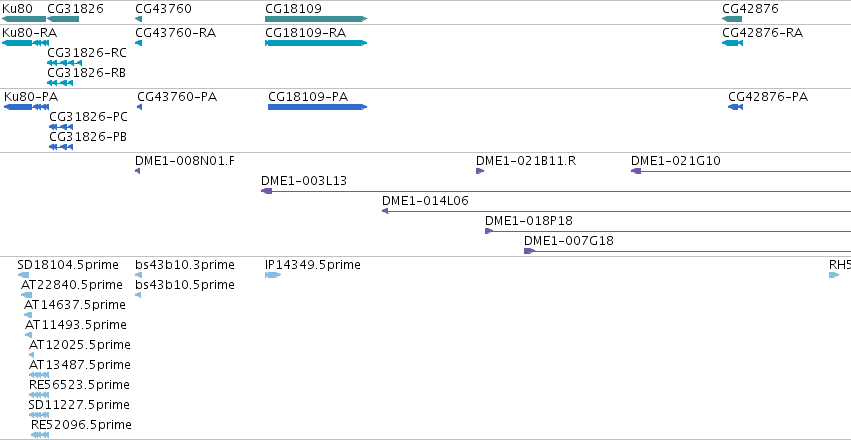Viewport: 851px width, 440px height.
Task: Click the CG43760 gene arrowhead
Action: tap(138, 19)
